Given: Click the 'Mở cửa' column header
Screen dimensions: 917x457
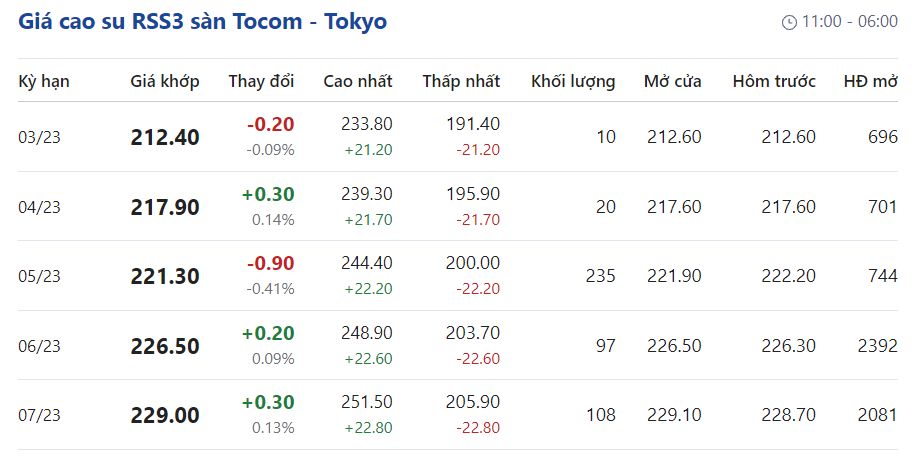Looking at the screenshot, I should 672,81.
